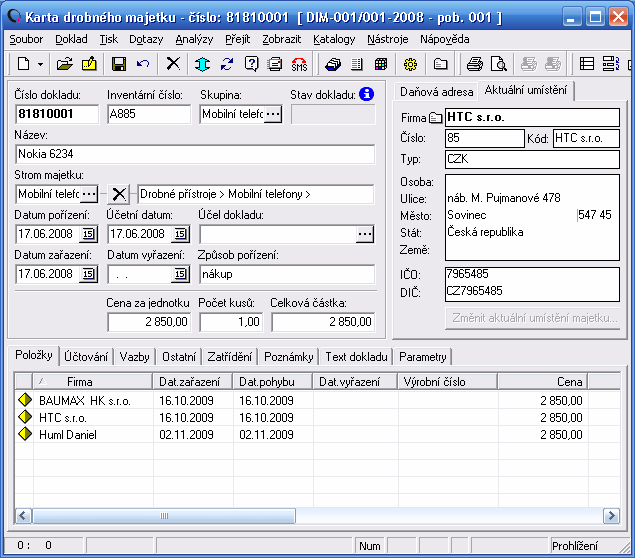Select the Aktuální umístění tab
The height and width of the screenshot is (558, 635).
click(x=526, y=90)
